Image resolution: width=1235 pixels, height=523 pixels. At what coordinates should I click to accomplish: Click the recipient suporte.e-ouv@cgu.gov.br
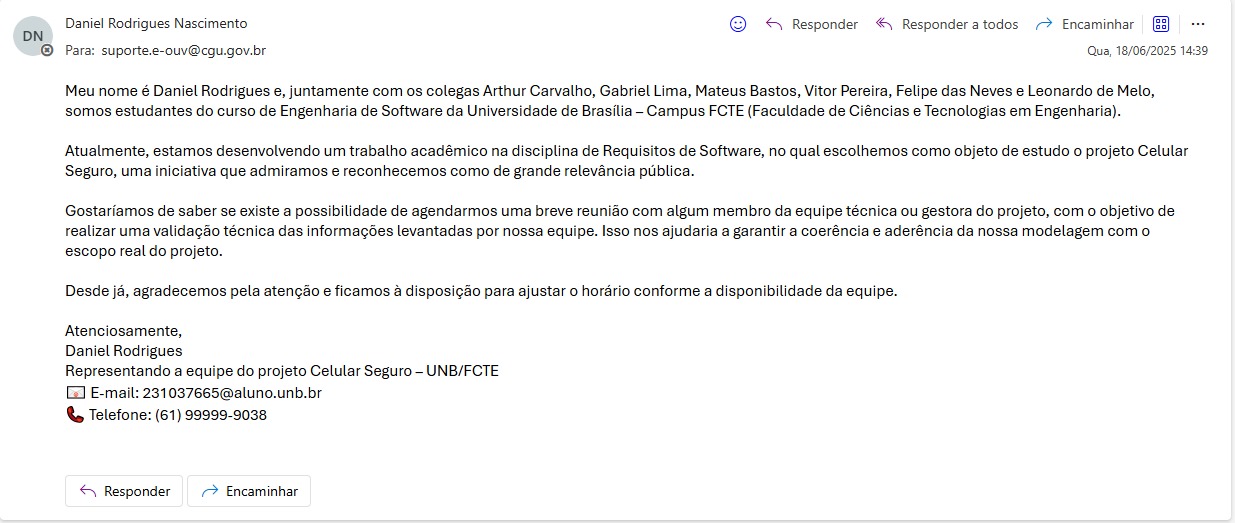point(183,50)
